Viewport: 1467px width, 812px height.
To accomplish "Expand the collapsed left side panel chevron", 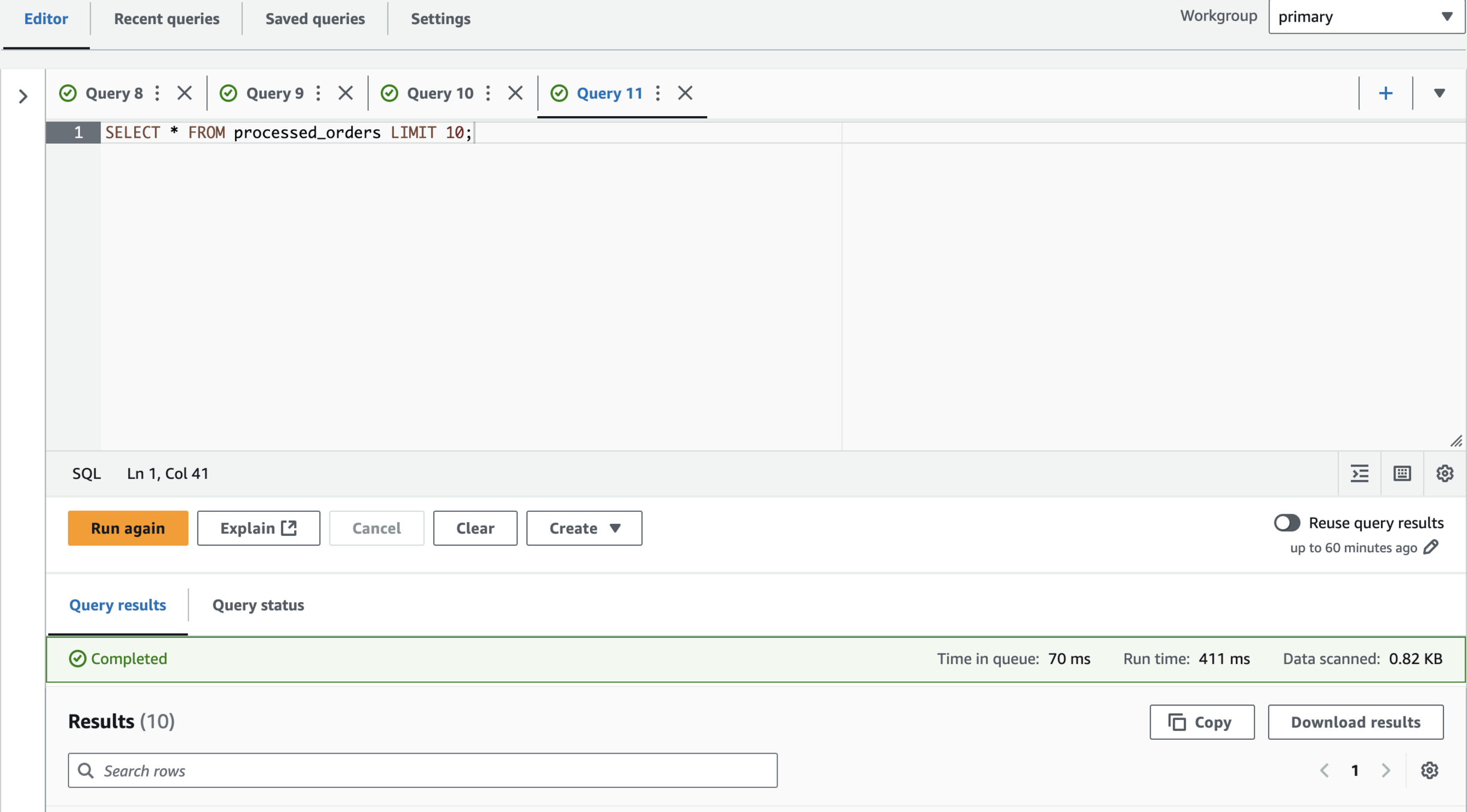I will [23, 96].
